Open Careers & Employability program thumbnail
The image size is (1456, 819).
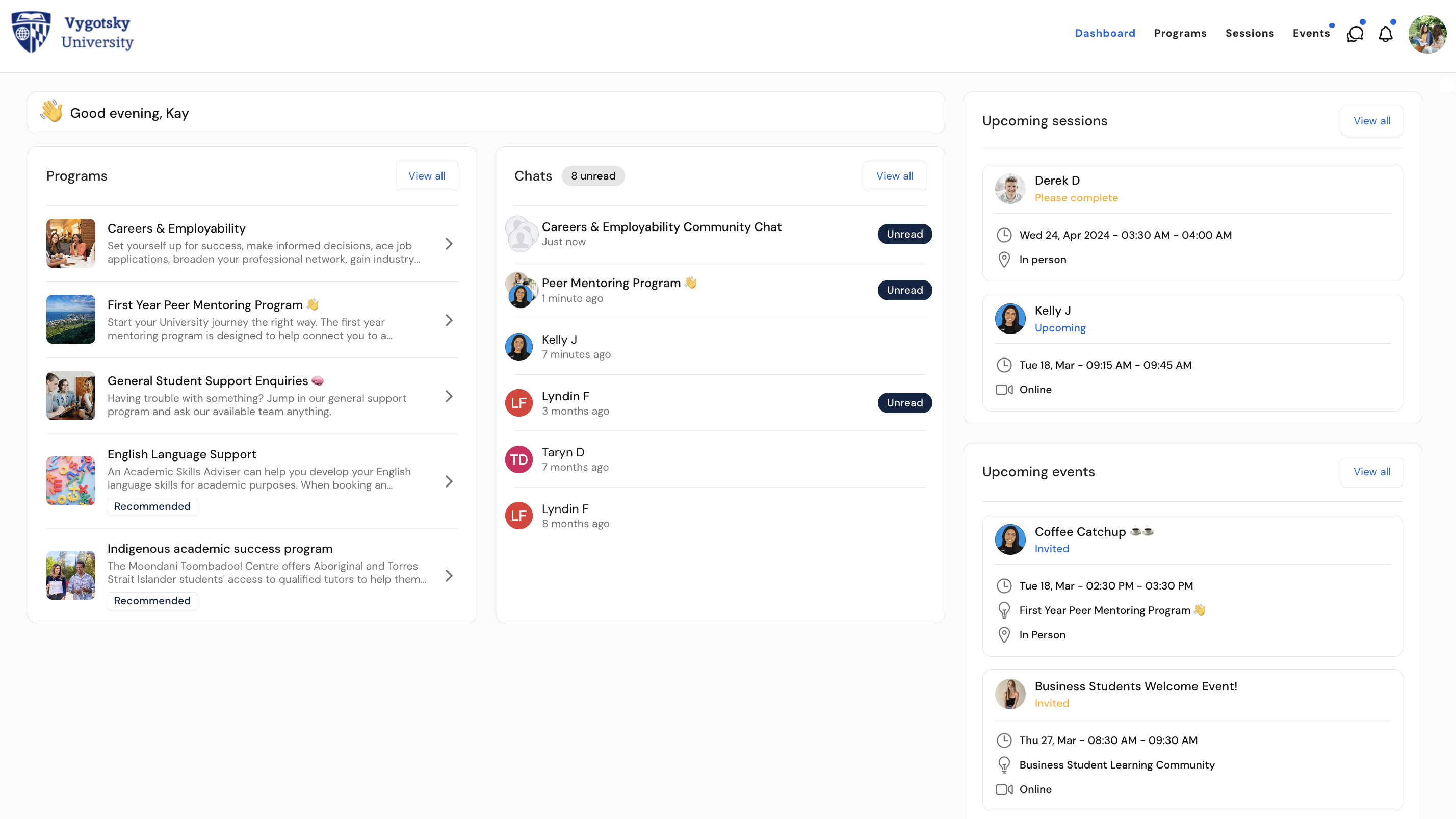pyautogui.click(x=71, y=243)
